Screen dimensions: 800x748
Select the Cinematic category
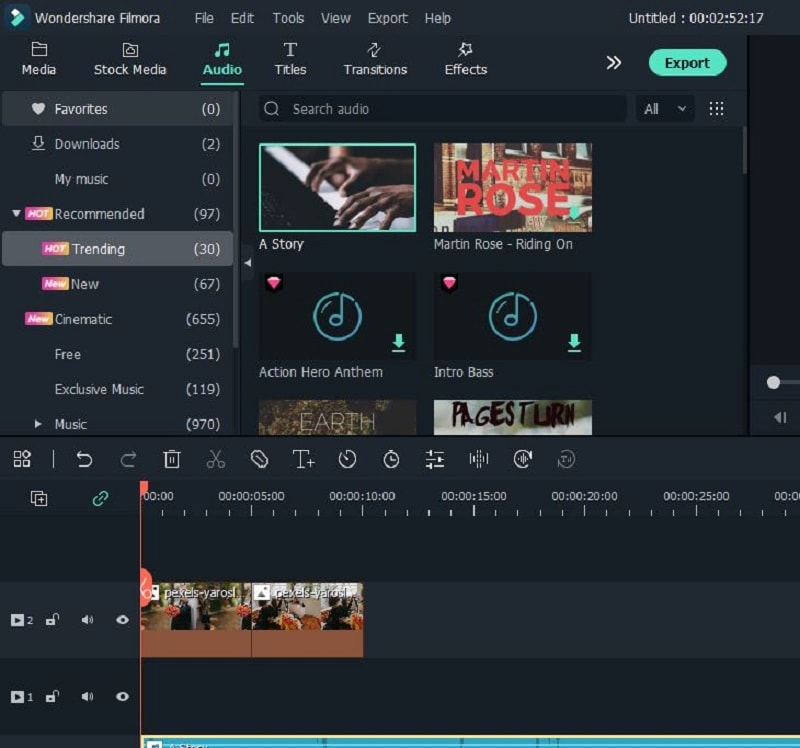tap(117, 319)
